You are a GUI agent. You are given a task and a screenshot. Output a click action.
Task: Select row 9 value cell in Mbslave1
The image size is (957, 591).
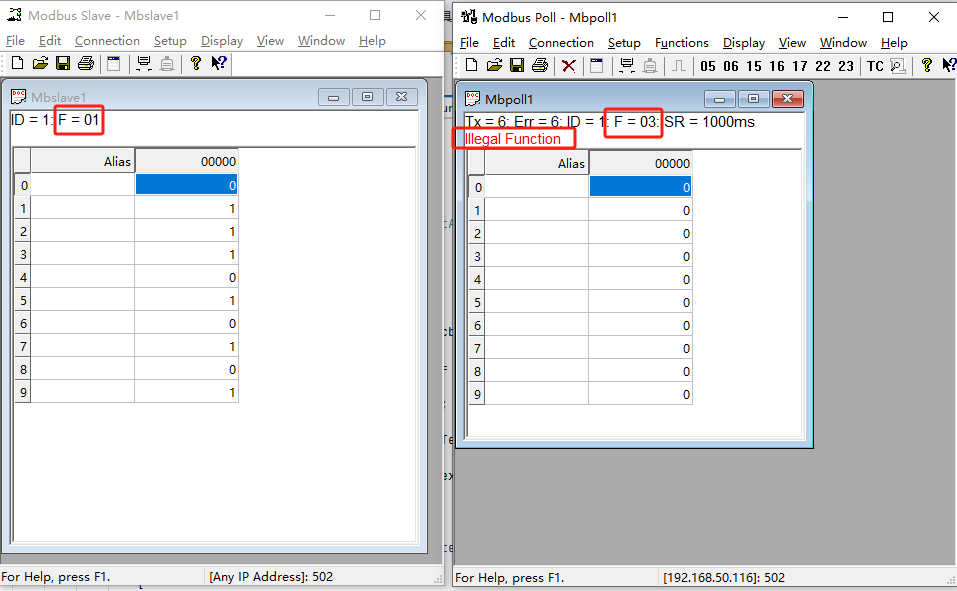[186, 392]
